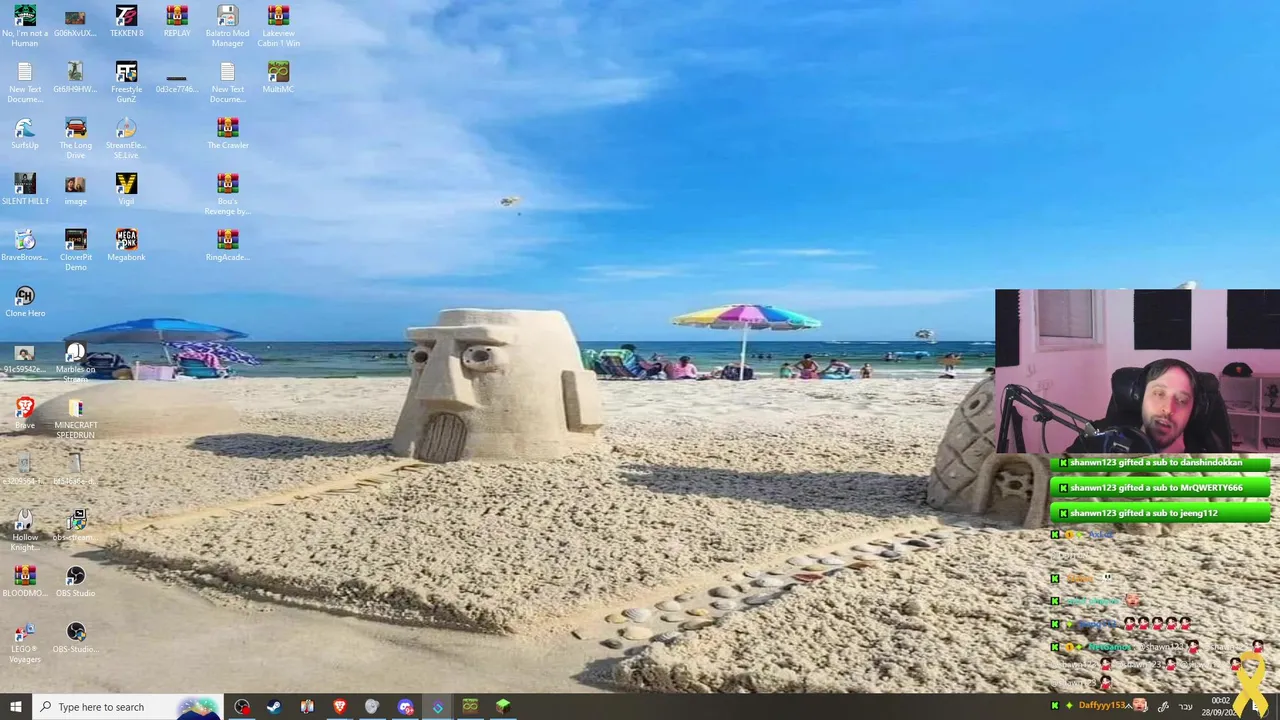Launch CloverPit Demo shortcut
This screenshot has height=720, width=1280.
click(x=75, y=250)
